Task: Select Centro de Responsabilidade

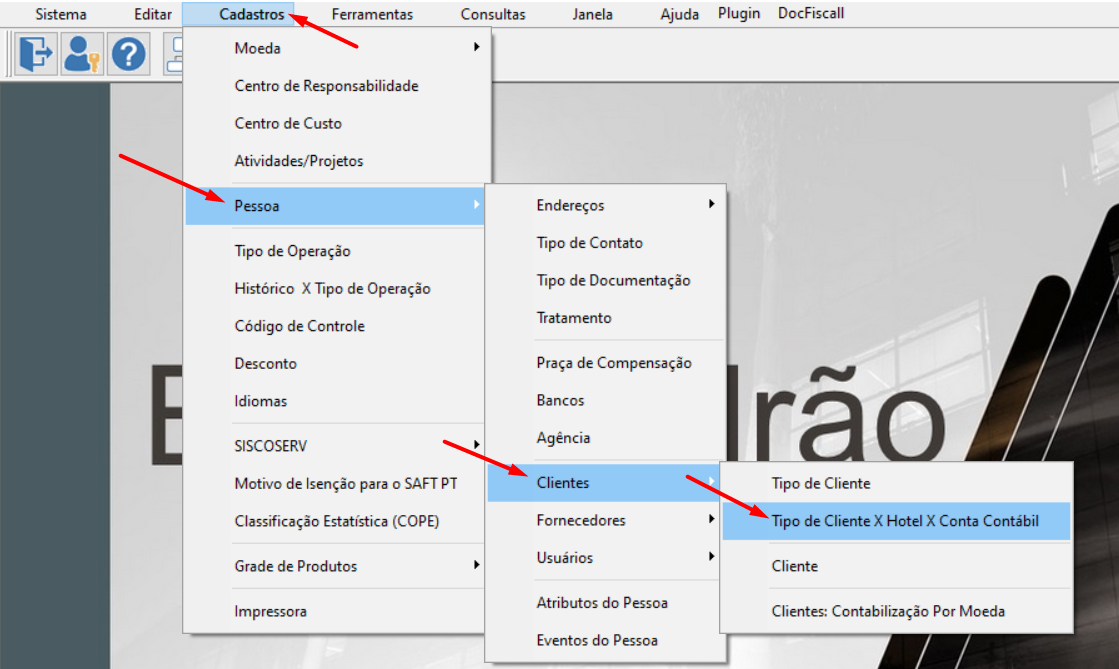Action: coord(337,86)
